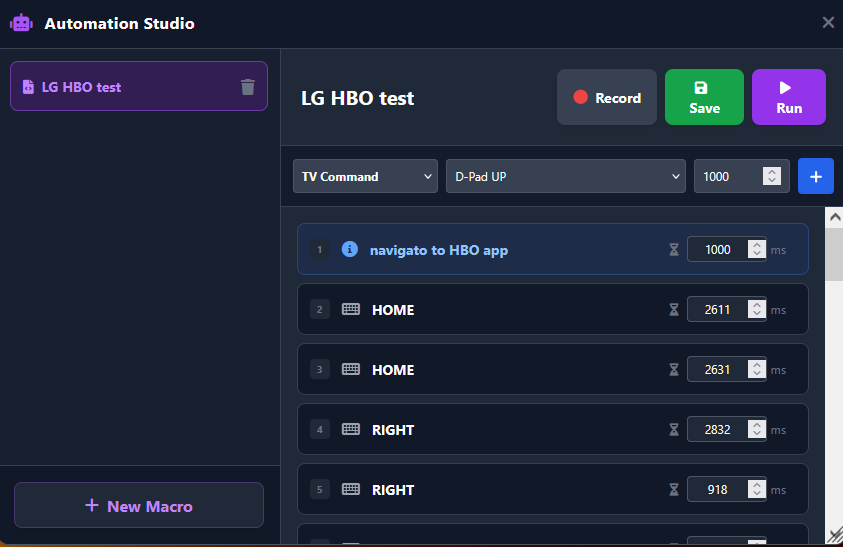Image resolution: width=843 pixels, height=547 pixels.
Task: Click the scrollbar up arrow of steps list
Action: (x=834, y=217)
